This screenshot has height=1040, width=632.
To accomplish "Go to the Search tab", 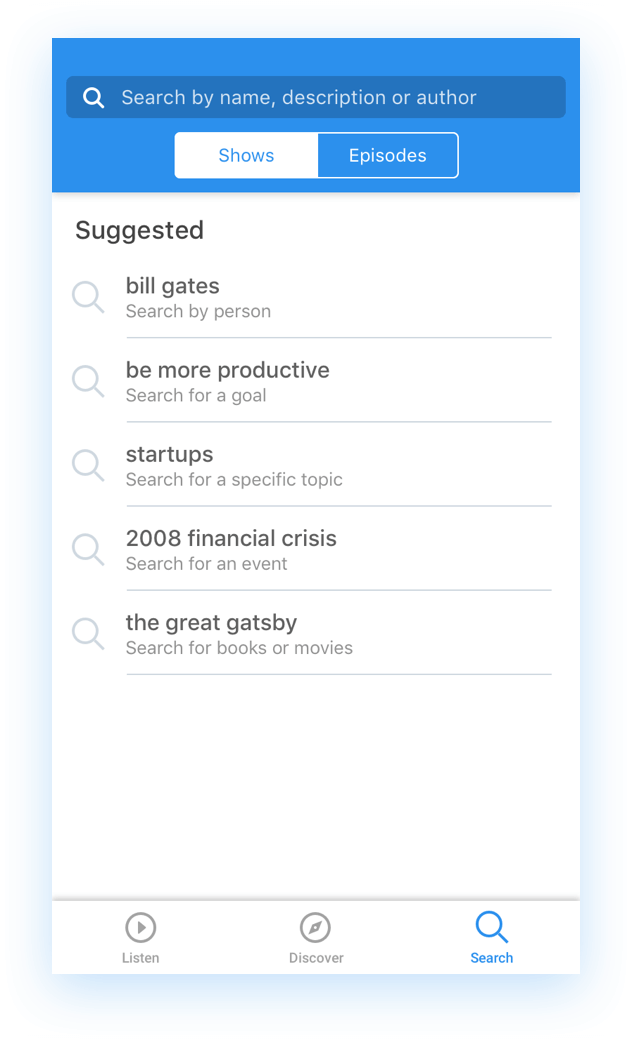I will pos(491,937).
